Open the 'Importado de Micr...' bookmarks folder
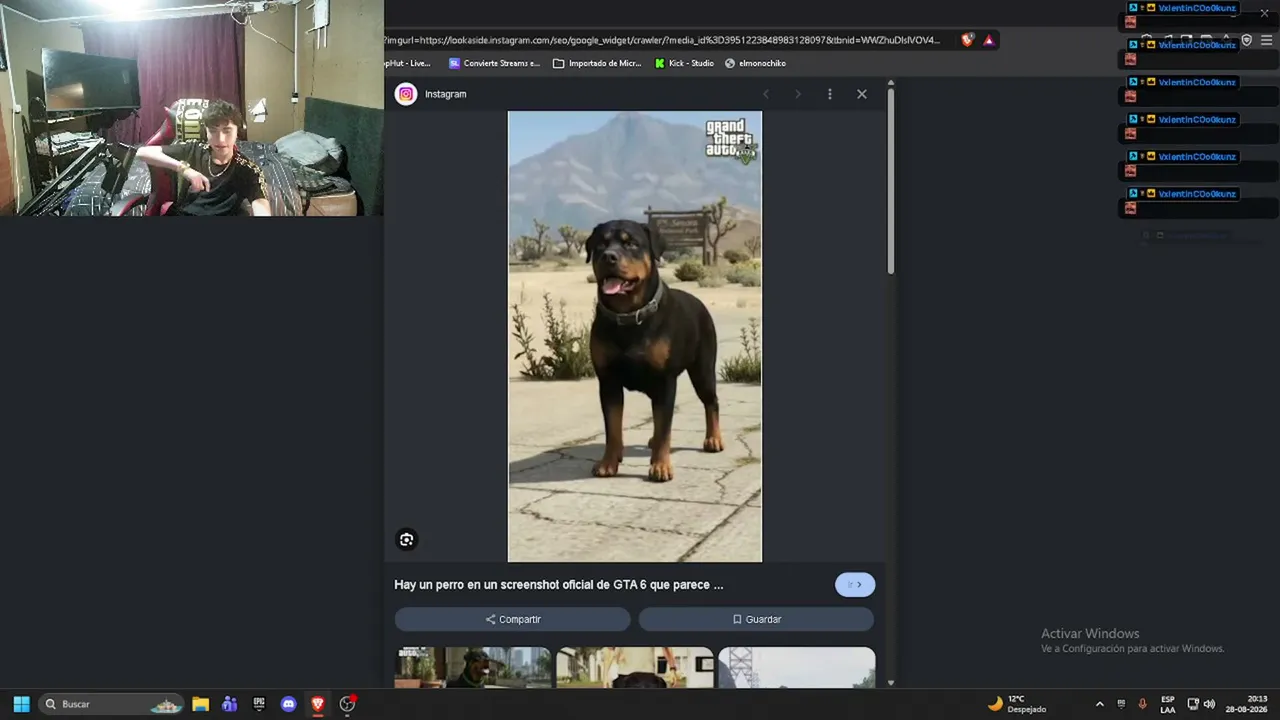The height and width of the screenshot is (720, 1280). pos(597,63)
